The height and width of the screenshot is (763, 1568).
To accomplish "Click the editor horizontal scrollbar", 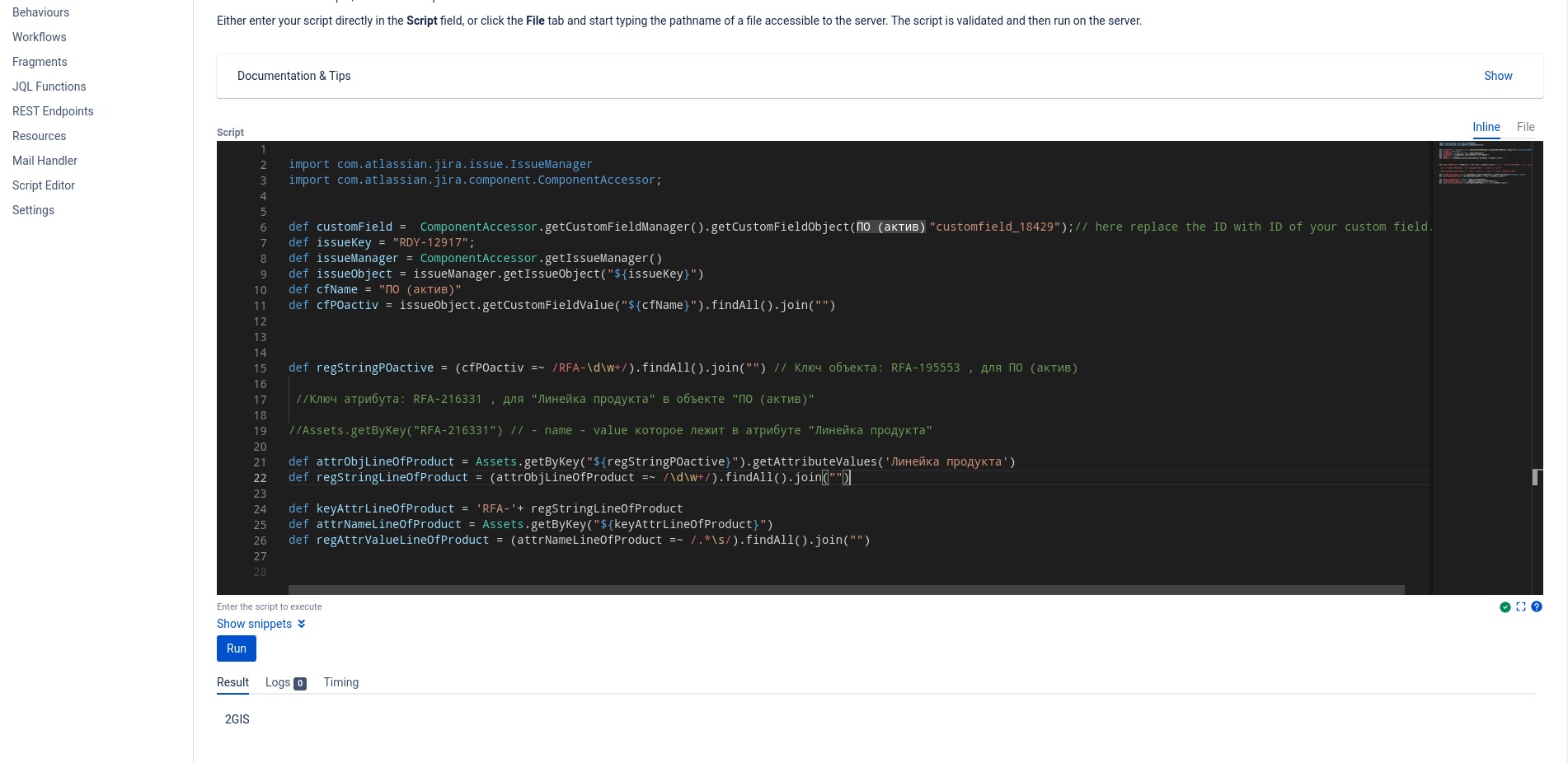I will [x=846, y=590].
